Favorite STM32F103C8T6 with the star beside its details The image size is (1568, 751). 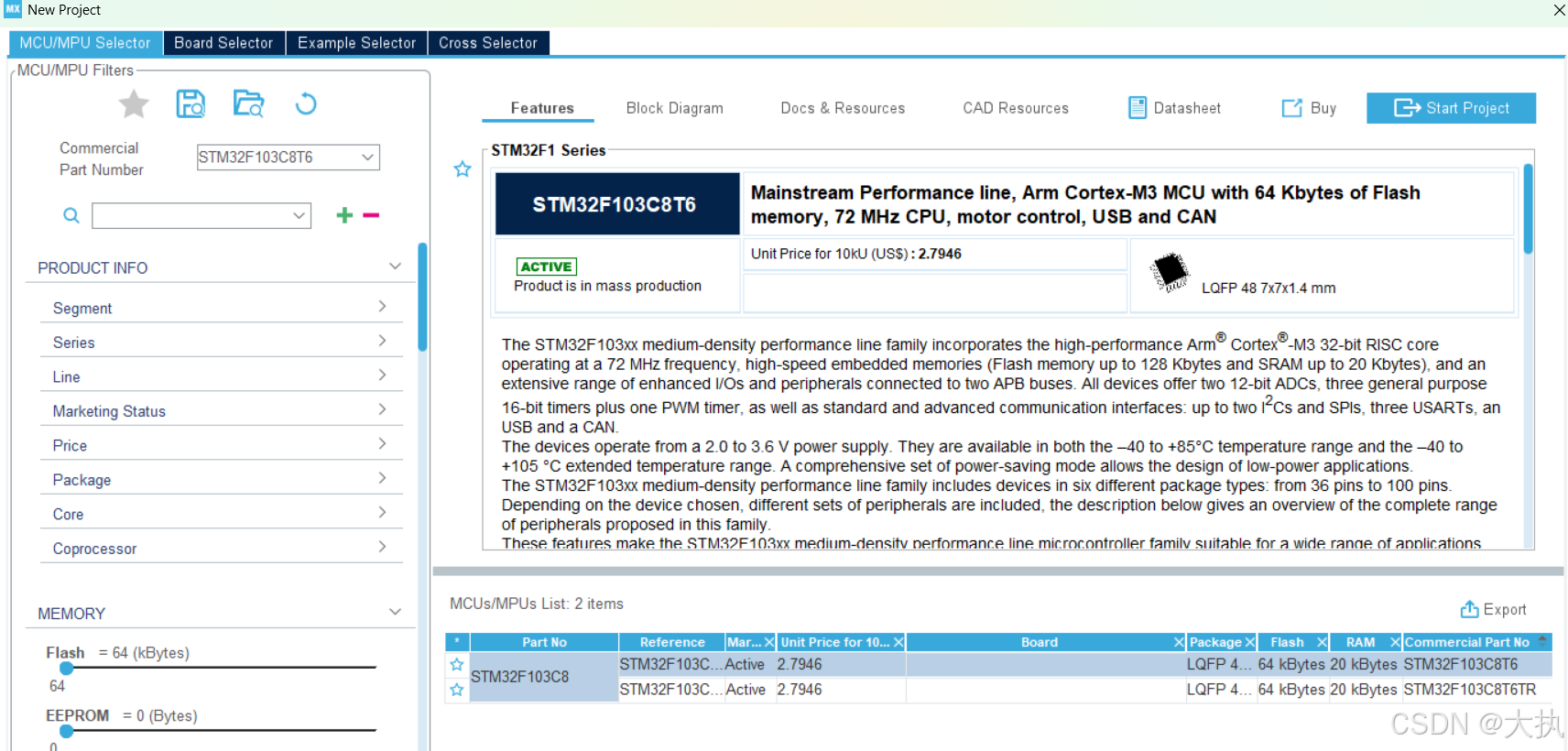[x=463, y=169]
